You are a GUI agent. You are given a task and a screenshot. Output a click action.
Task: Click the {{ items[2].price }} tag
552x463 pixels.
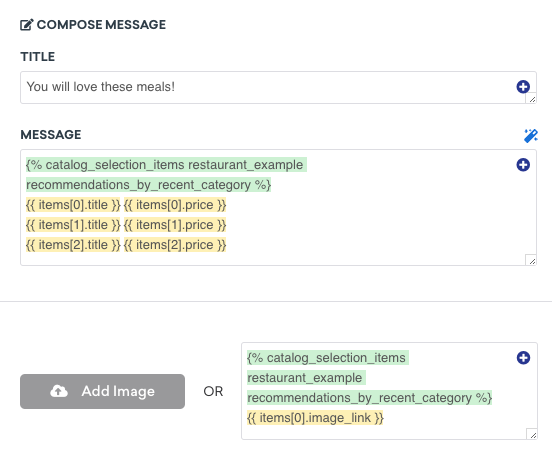(x=175, y=245)
